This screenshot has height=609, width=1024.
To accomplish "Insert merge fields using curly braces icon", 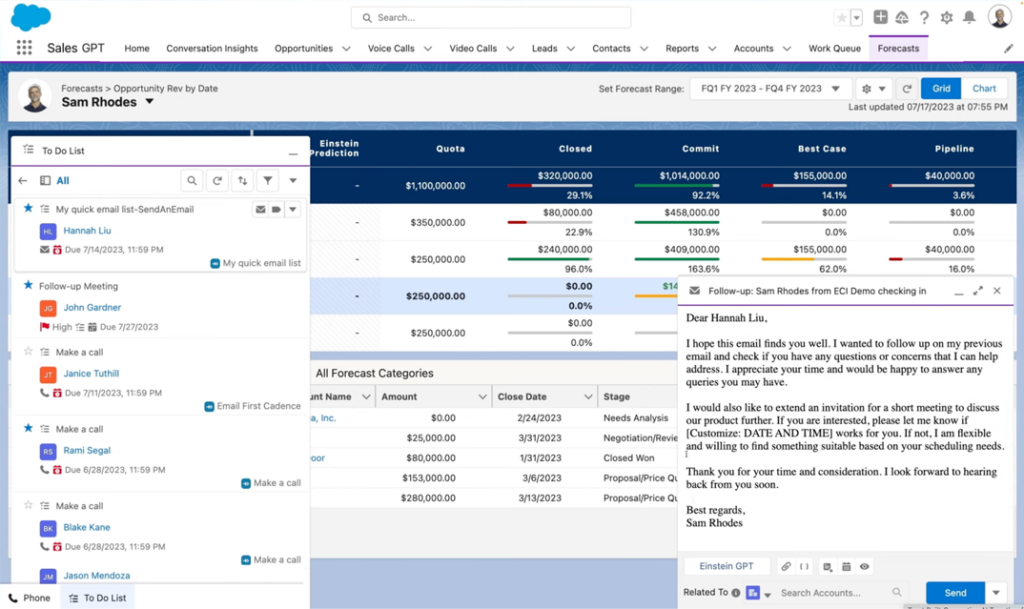I will [x=803, y=566].
